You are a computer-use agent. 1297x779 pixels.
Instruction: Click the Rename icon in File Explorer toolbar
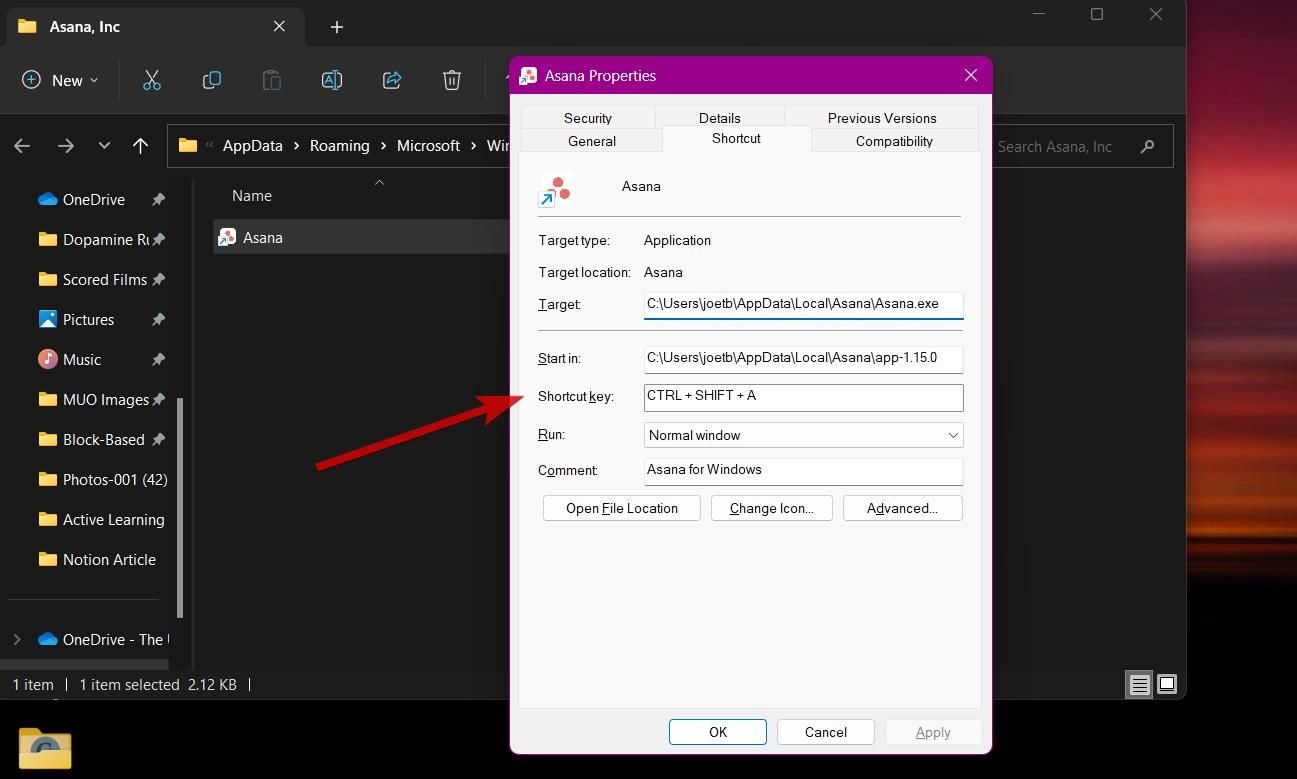(x=332, y=80)
